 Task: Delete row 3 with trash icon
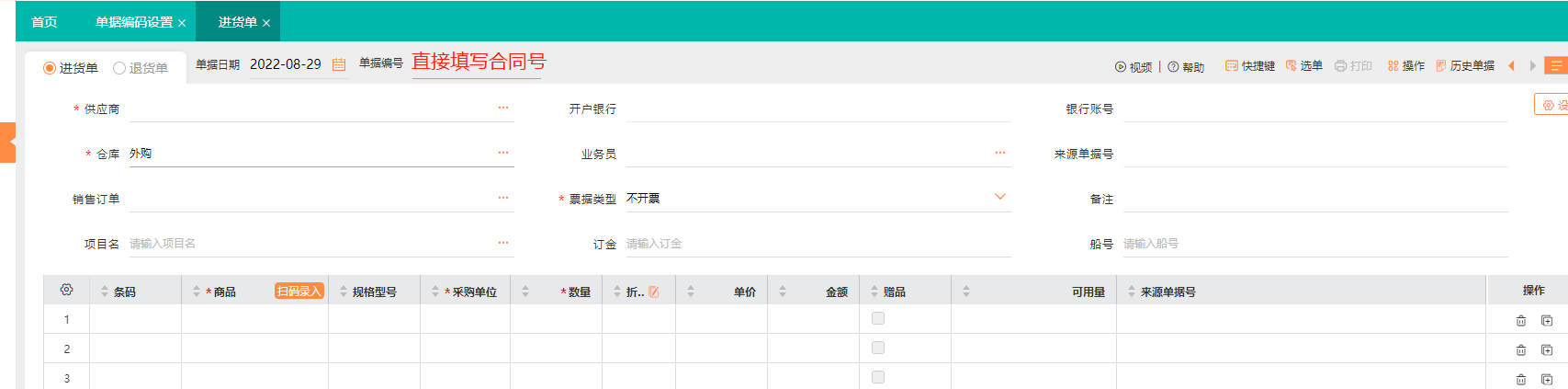point(1520,379)
